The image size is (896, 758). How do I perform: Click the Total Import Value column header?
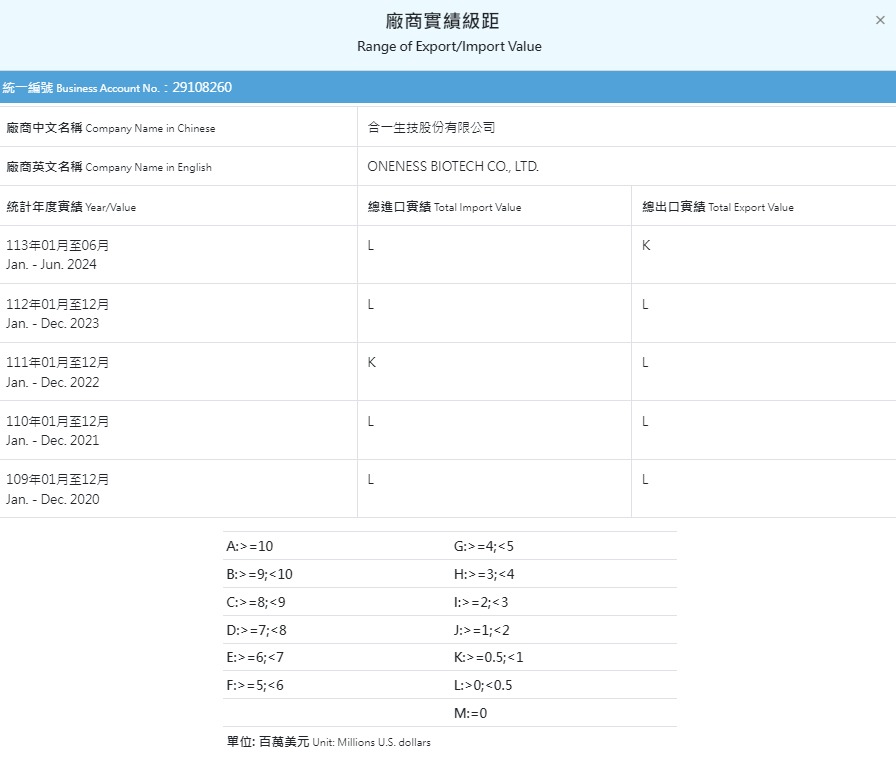pos(444,207)
